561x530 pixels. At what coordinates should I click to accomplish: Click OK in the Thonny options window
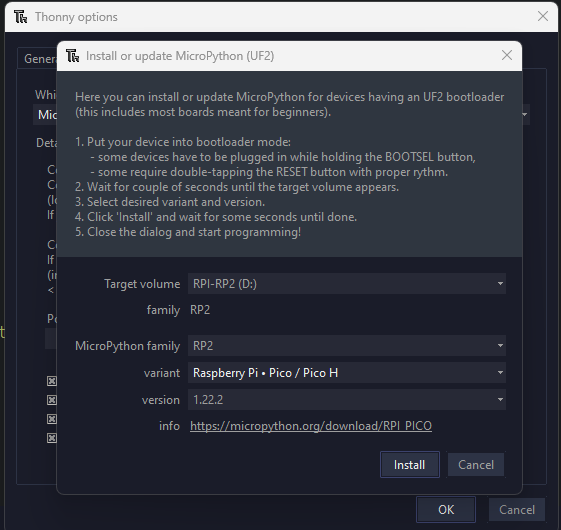click(x=446, y=510)
